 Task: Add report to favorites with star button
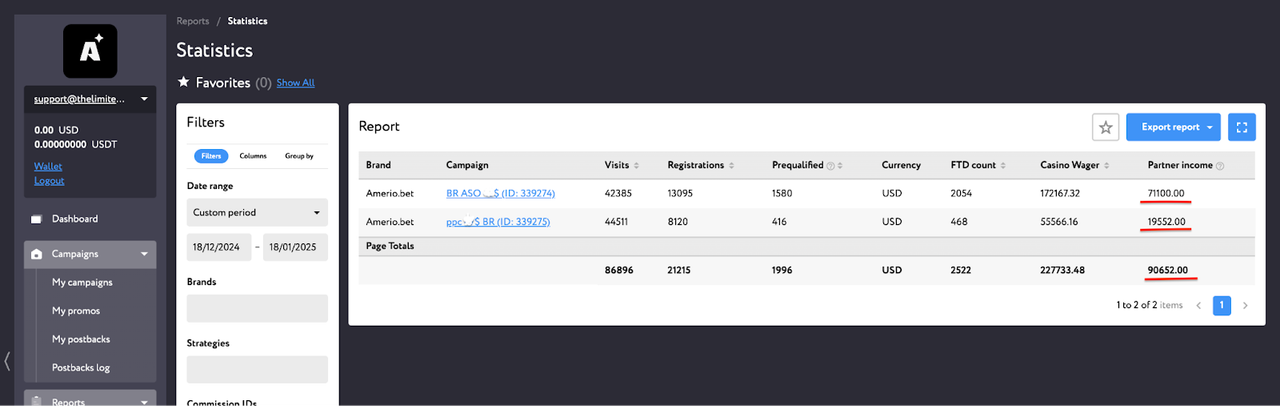[1105, 127]
